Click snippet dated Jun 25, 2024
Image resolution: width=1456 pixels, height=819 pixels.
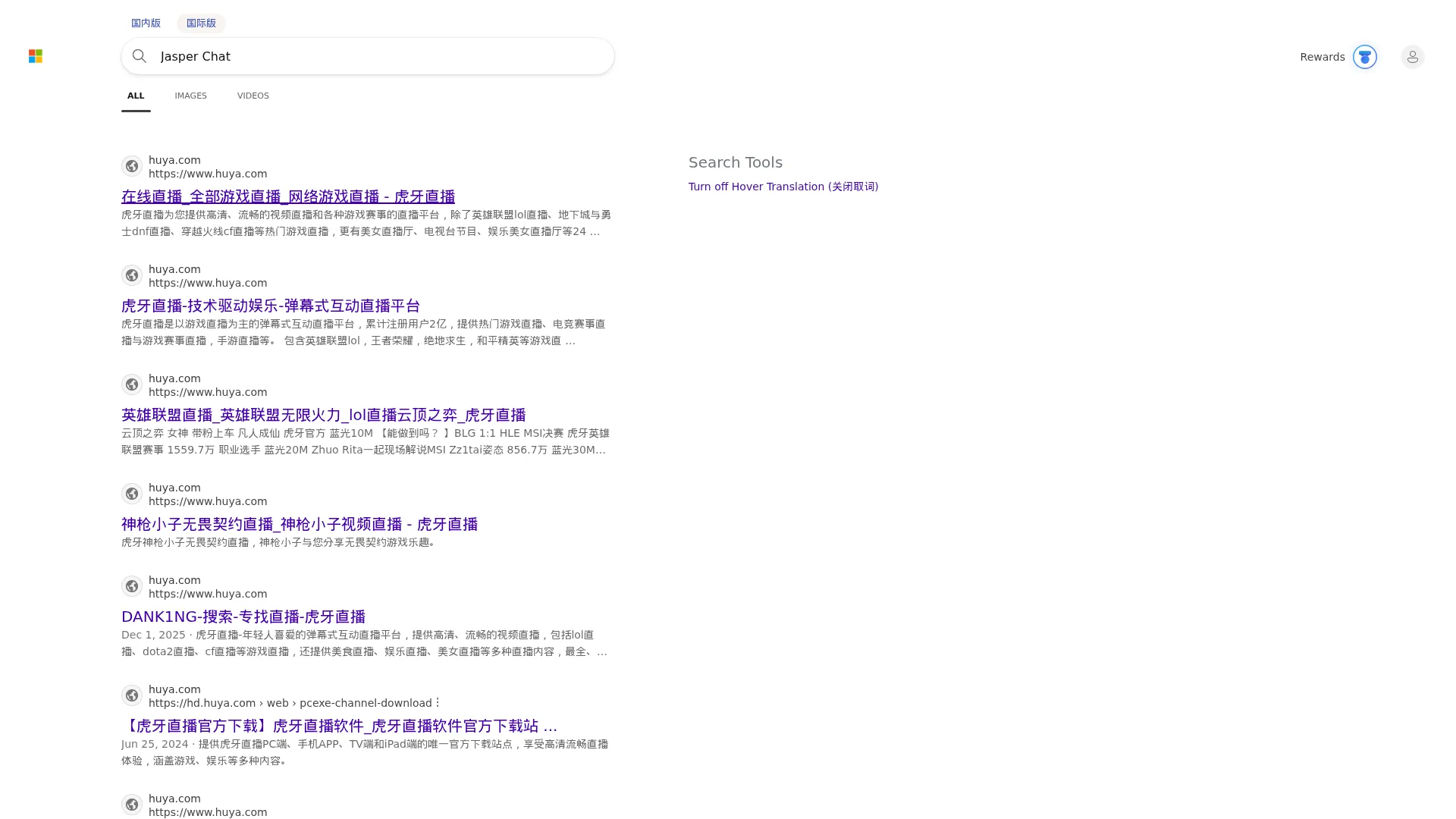click(x=365, y=752)
